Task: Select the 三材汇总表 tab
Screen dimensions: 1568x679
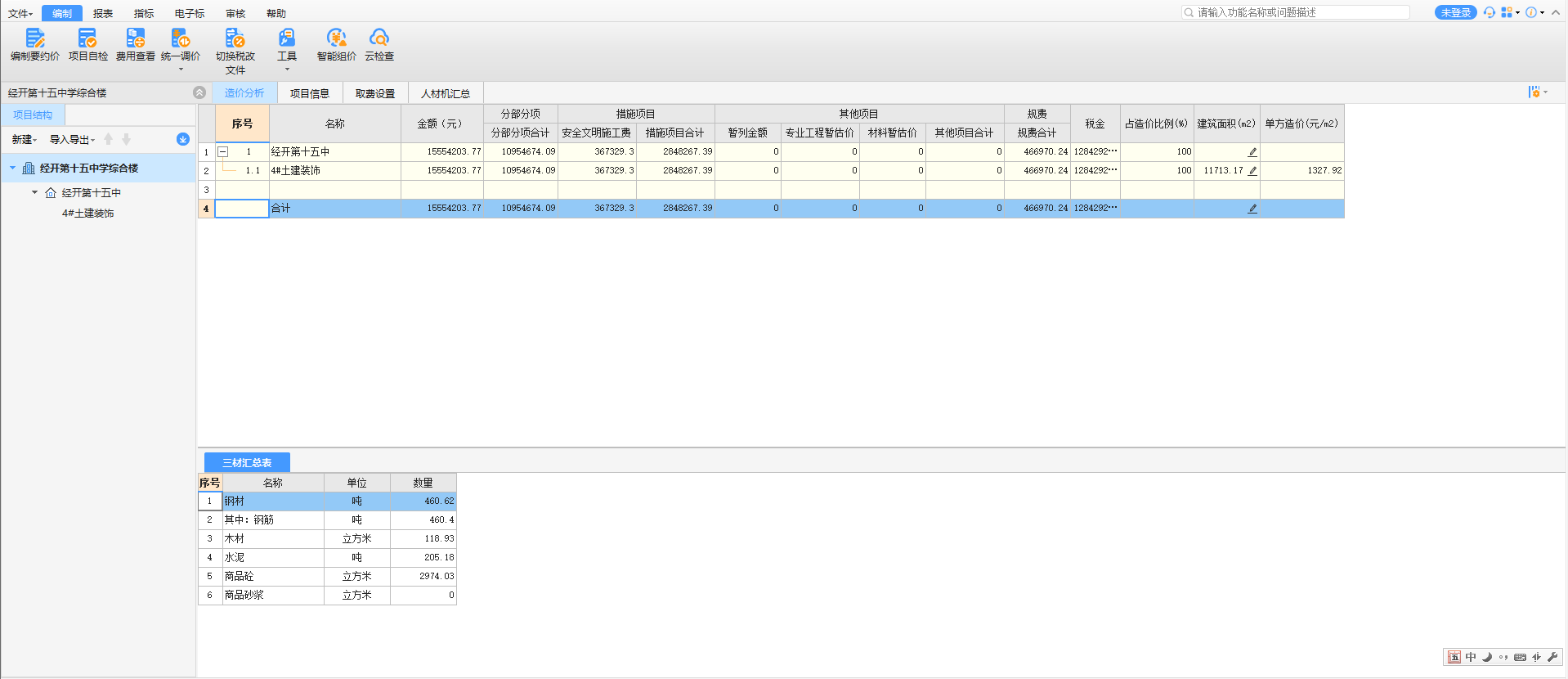Action: pyautogui.click(x=247, y=462)
